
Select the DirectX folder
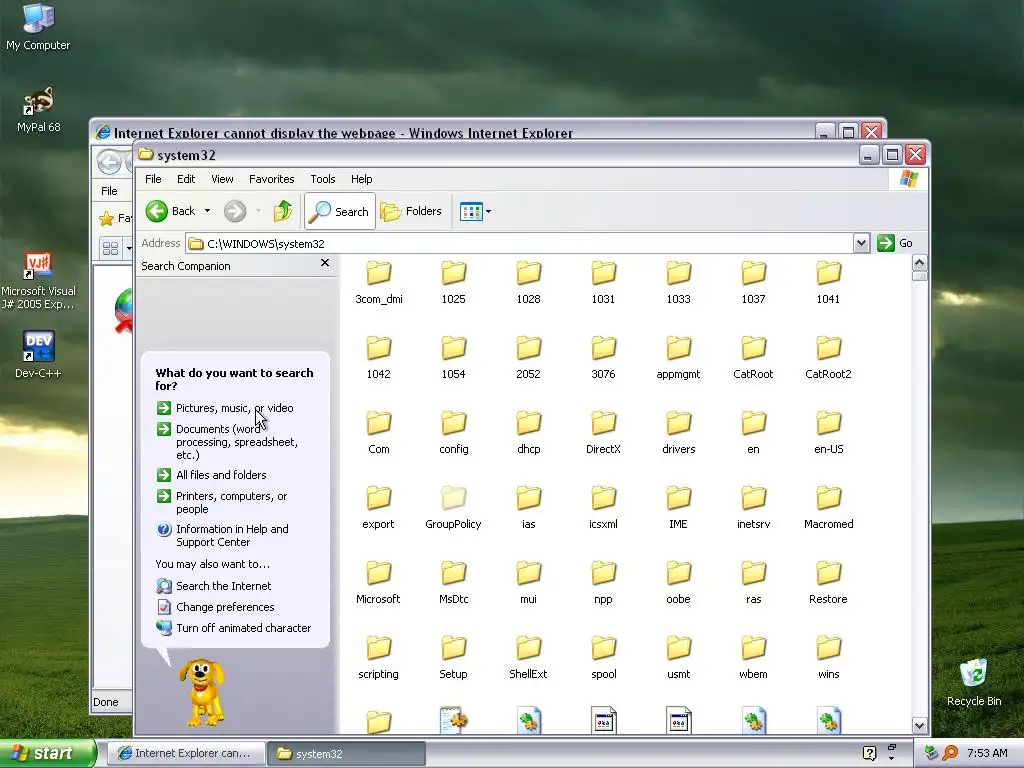click(x=603, y=434)
